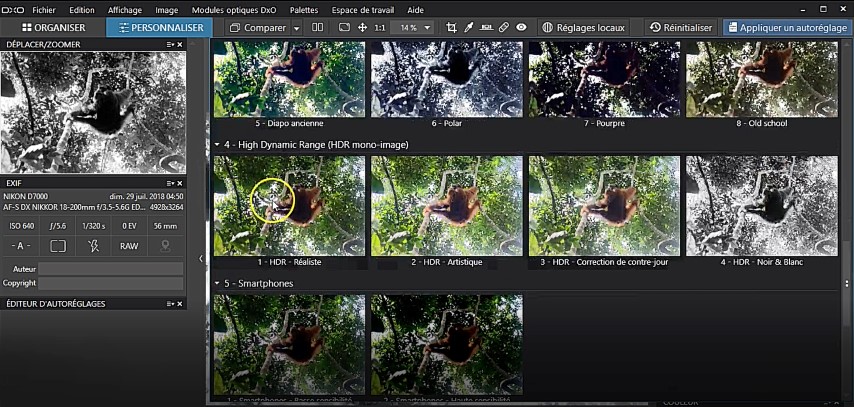The width and height of the screenshot is (854, 407).
Task: Open Réglages locaux
Action: coord(584,28)
